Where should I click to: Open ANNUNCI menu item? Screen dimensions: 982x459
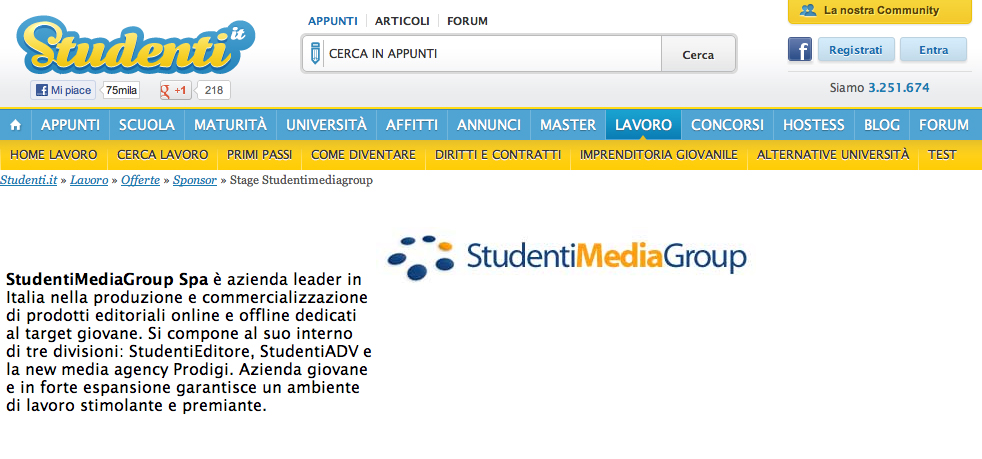click(x=488, y=125)
